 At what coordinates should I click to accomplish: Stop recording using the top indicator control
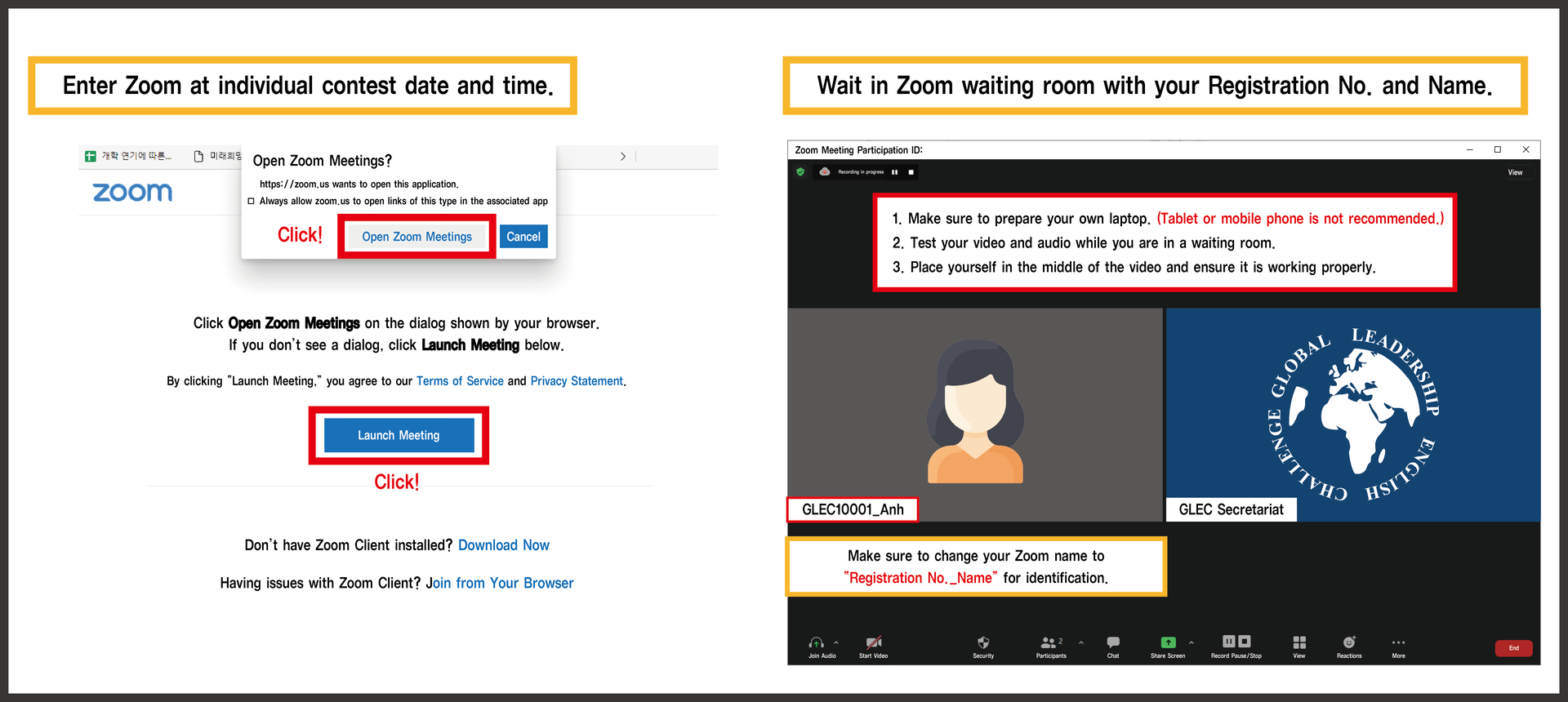(x=911, y=172)
